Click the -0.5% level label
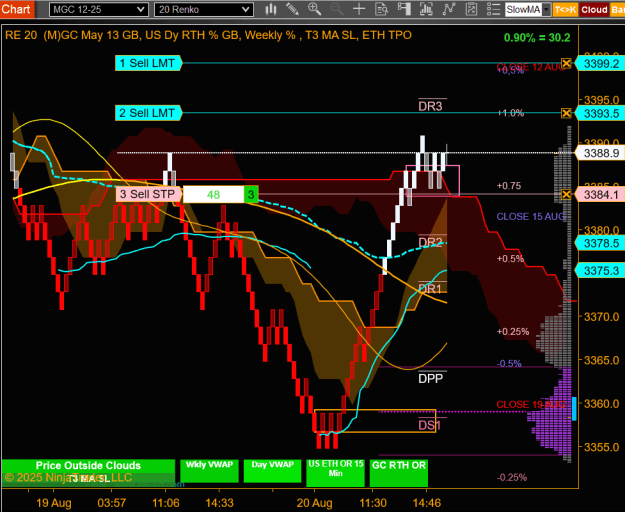The height and width of the screenshot is (512, 625). (509, 363)
